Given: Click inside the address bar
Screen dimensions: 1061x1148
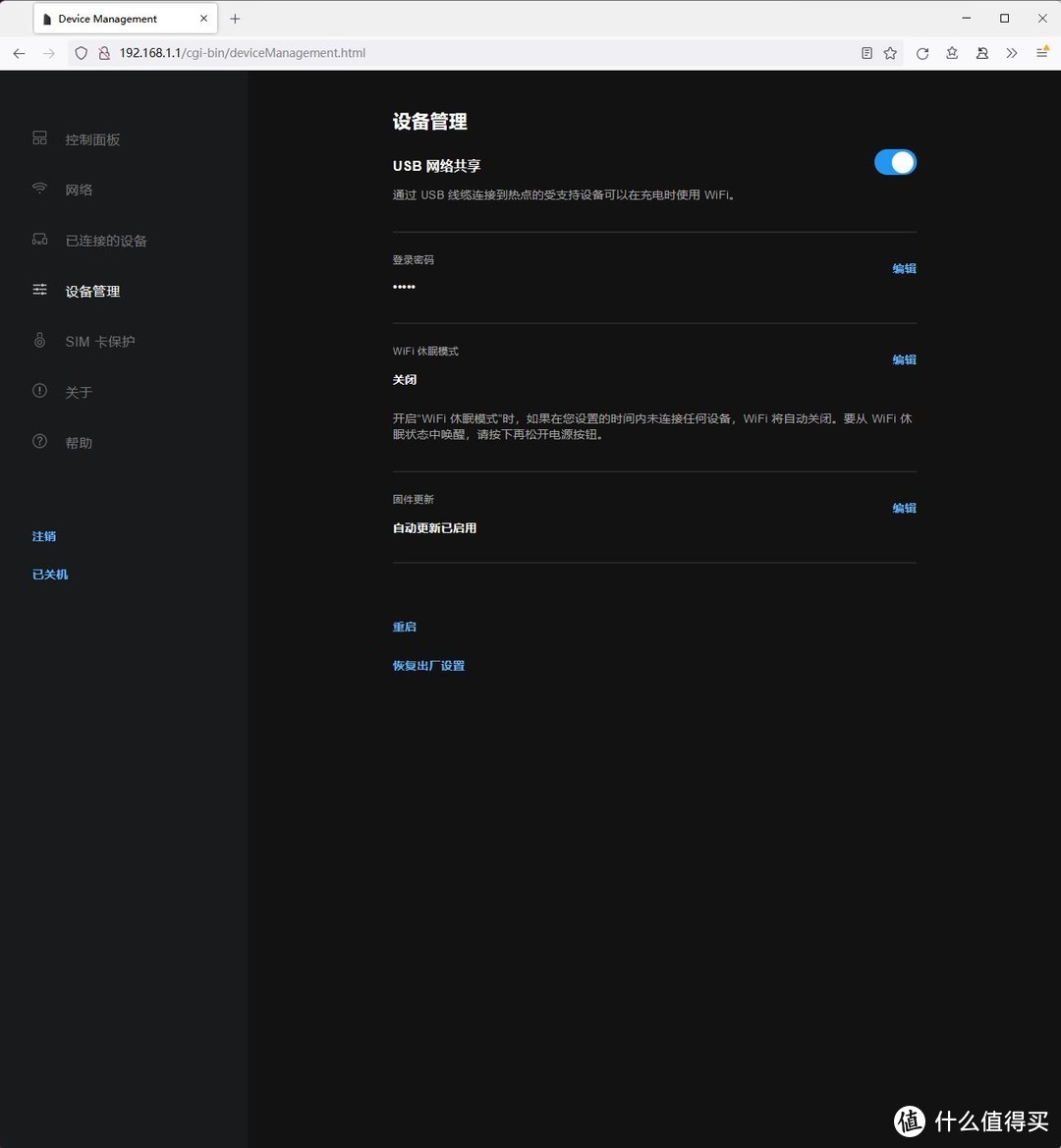Looking at the screenshot, I should (393, 53).
